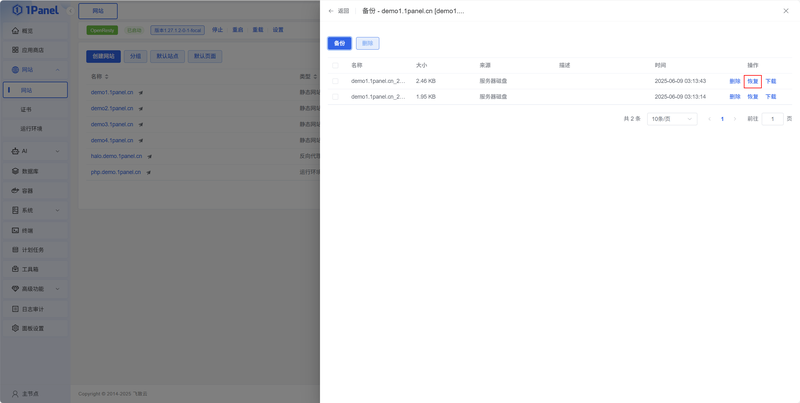Open the 日志审计 log audit icon
Viewport: 800px width, 403px height.
pos(15,309)
